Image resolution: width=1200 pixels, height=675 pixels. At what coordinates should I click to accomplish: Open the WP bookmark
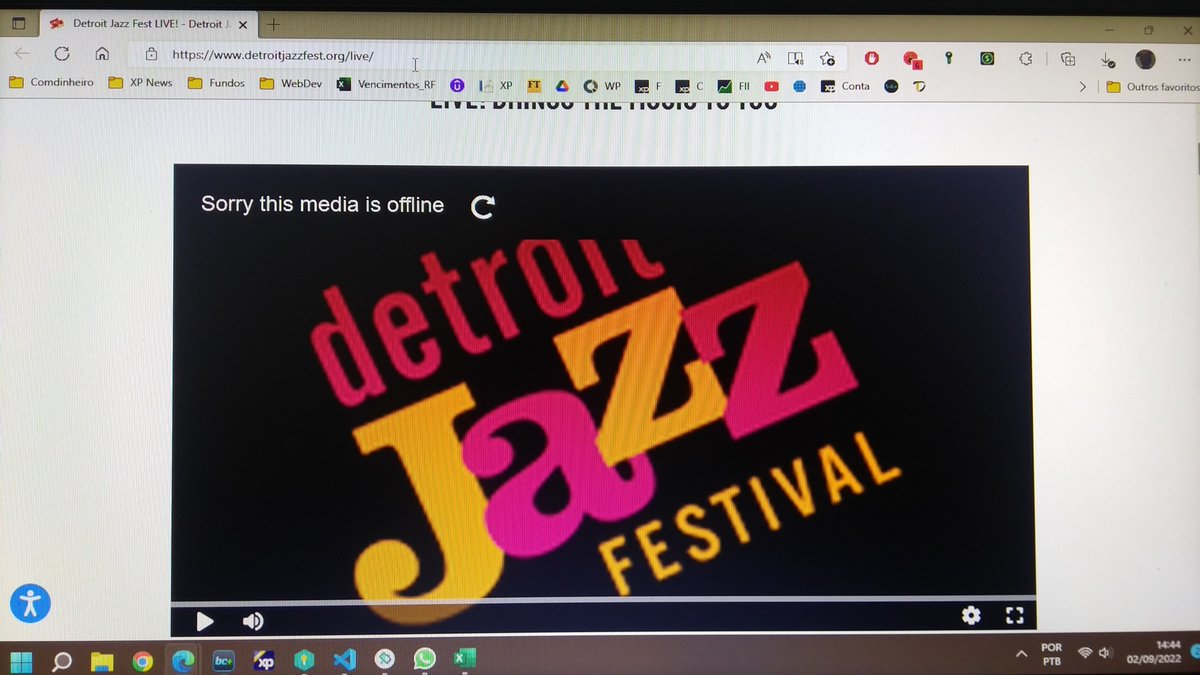[602, 86]
